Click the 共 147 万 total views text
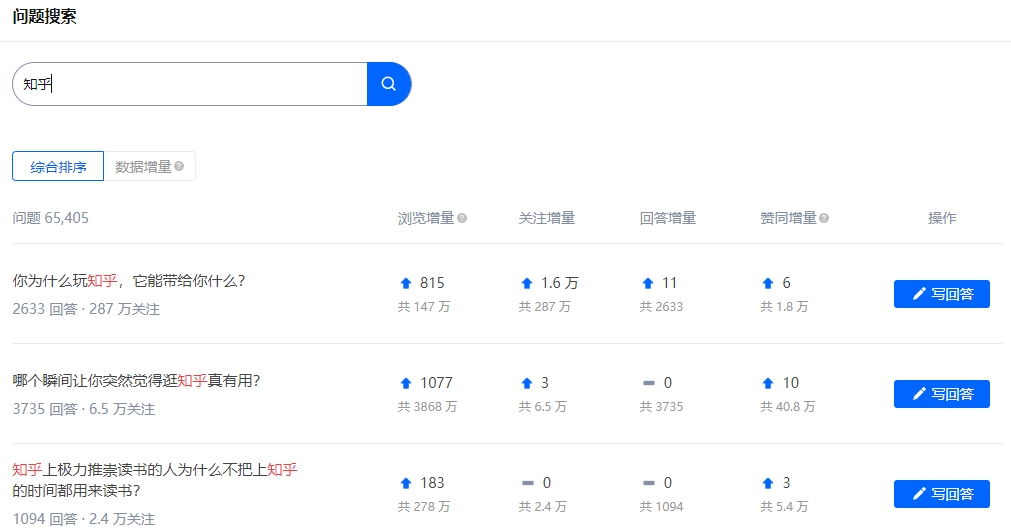 coord(424,307)
